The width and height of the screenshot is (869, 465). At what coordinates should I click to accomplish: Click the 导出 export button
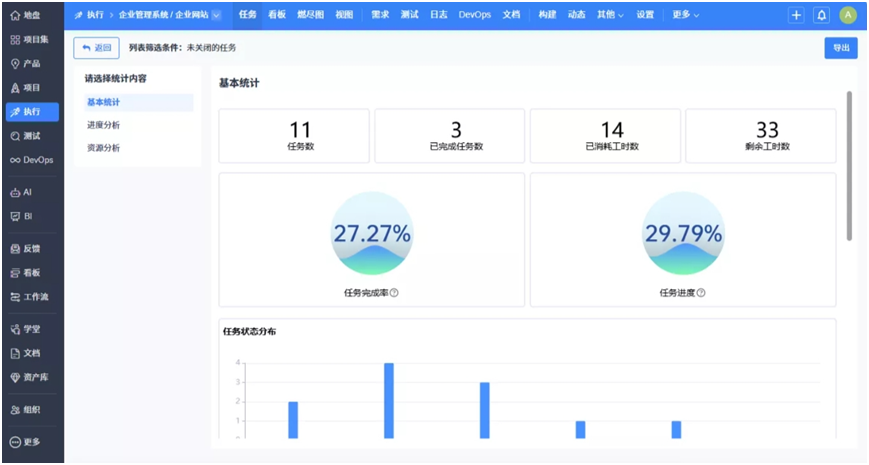point(841,48)
